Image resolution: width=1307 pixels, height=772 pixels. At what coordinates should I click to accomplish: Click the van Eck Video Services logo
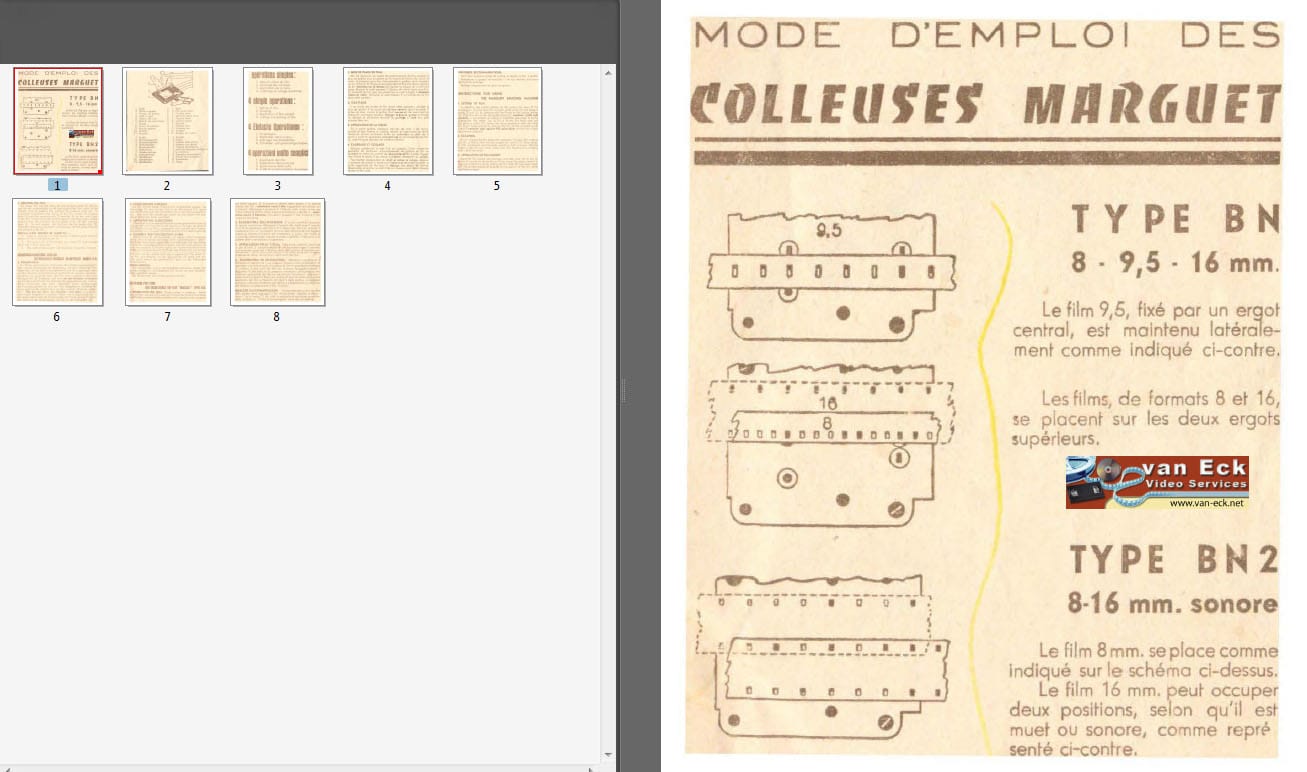[1157, 477]
